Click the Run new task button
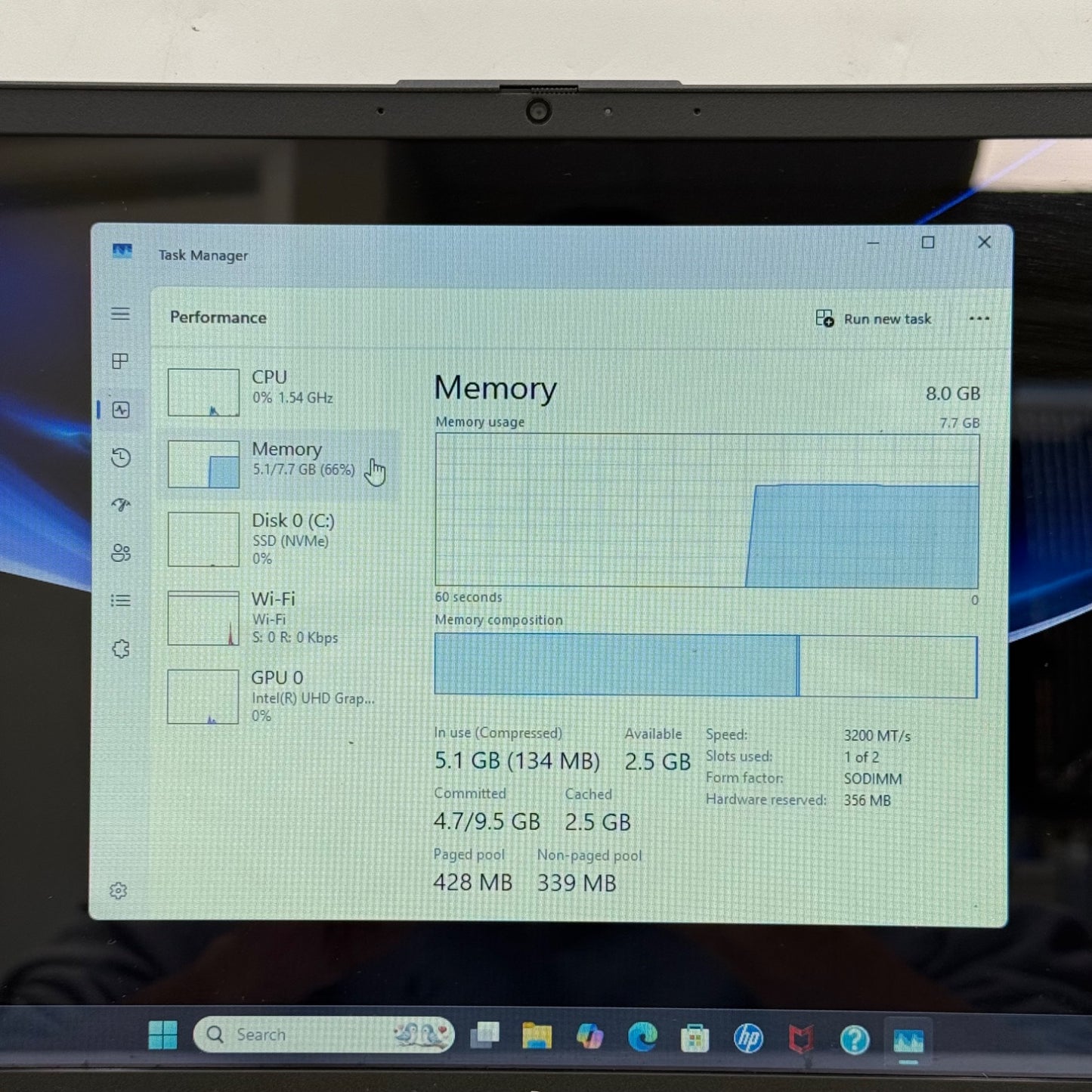The height and width of the screenshot is (1092, 1092). pyautogui.click(x=874, y=319)
